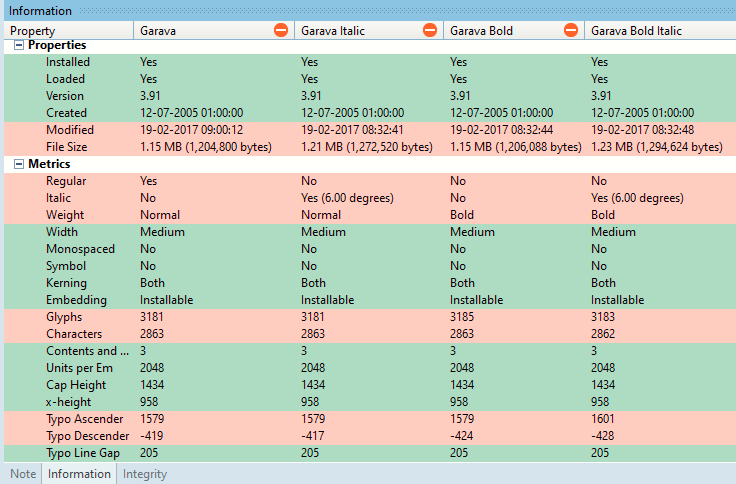
Task: Click the Garava column header
Action: [x=214, y=31]
